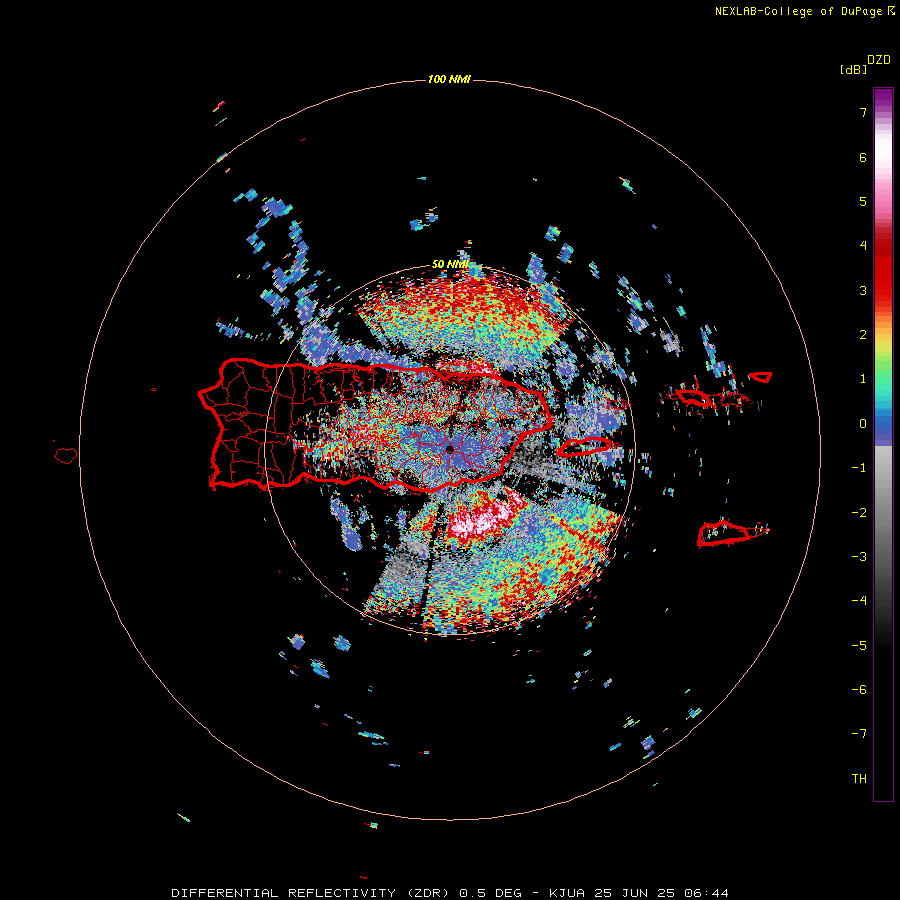The width and height of the screenshot is (900, 900).
Task: Click the [dB] units label
Action: (853, 69)
